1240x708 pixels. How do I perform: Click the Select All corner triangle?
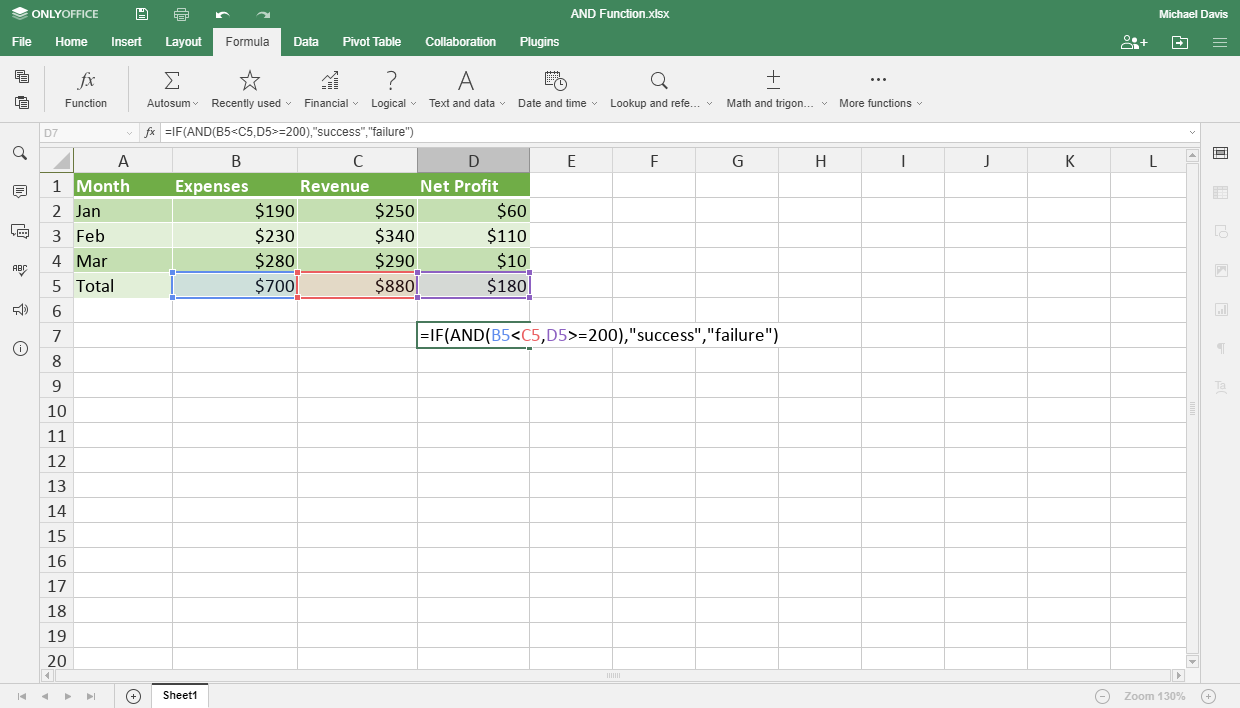pos(57,160)
